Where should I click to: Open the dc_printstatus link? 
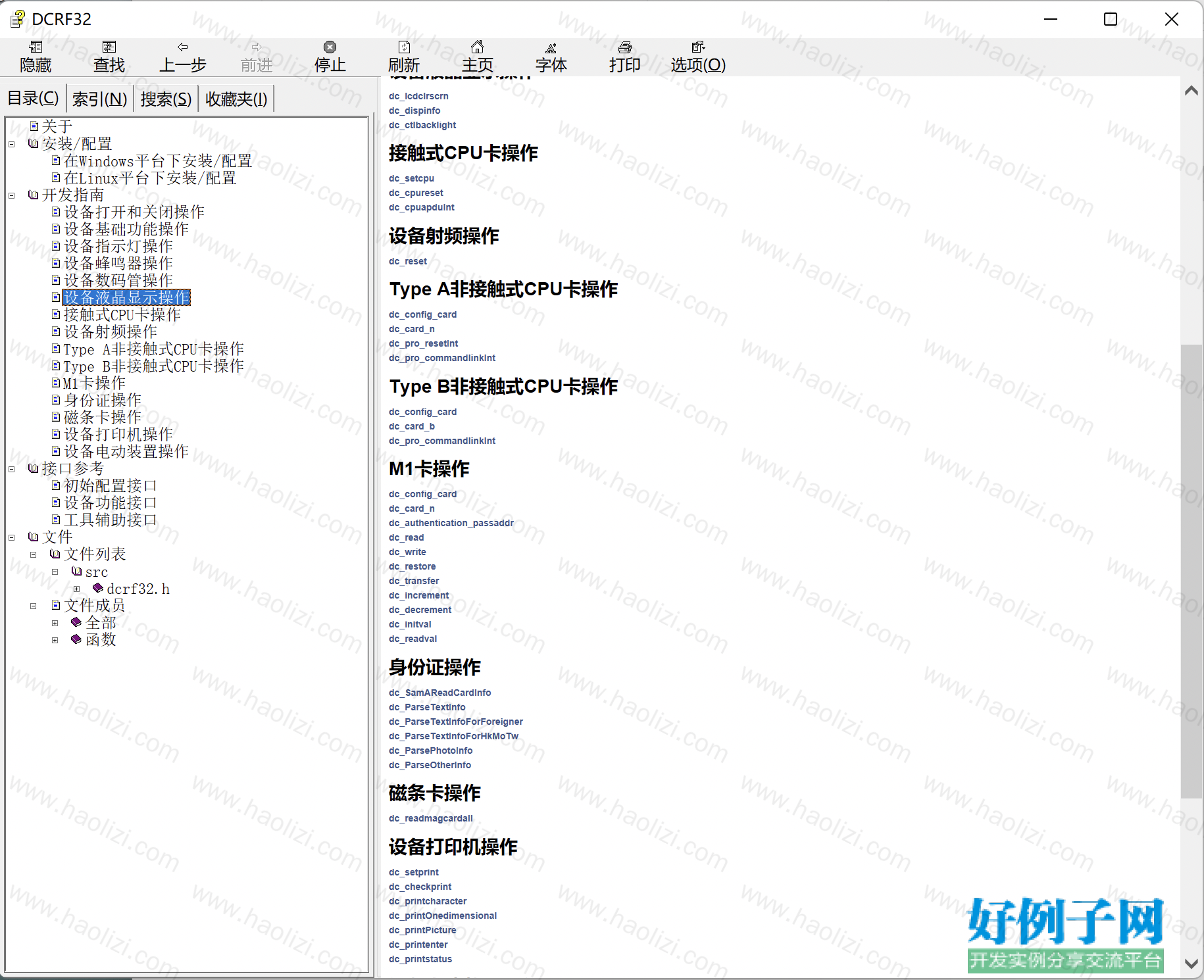pos(420,959)
